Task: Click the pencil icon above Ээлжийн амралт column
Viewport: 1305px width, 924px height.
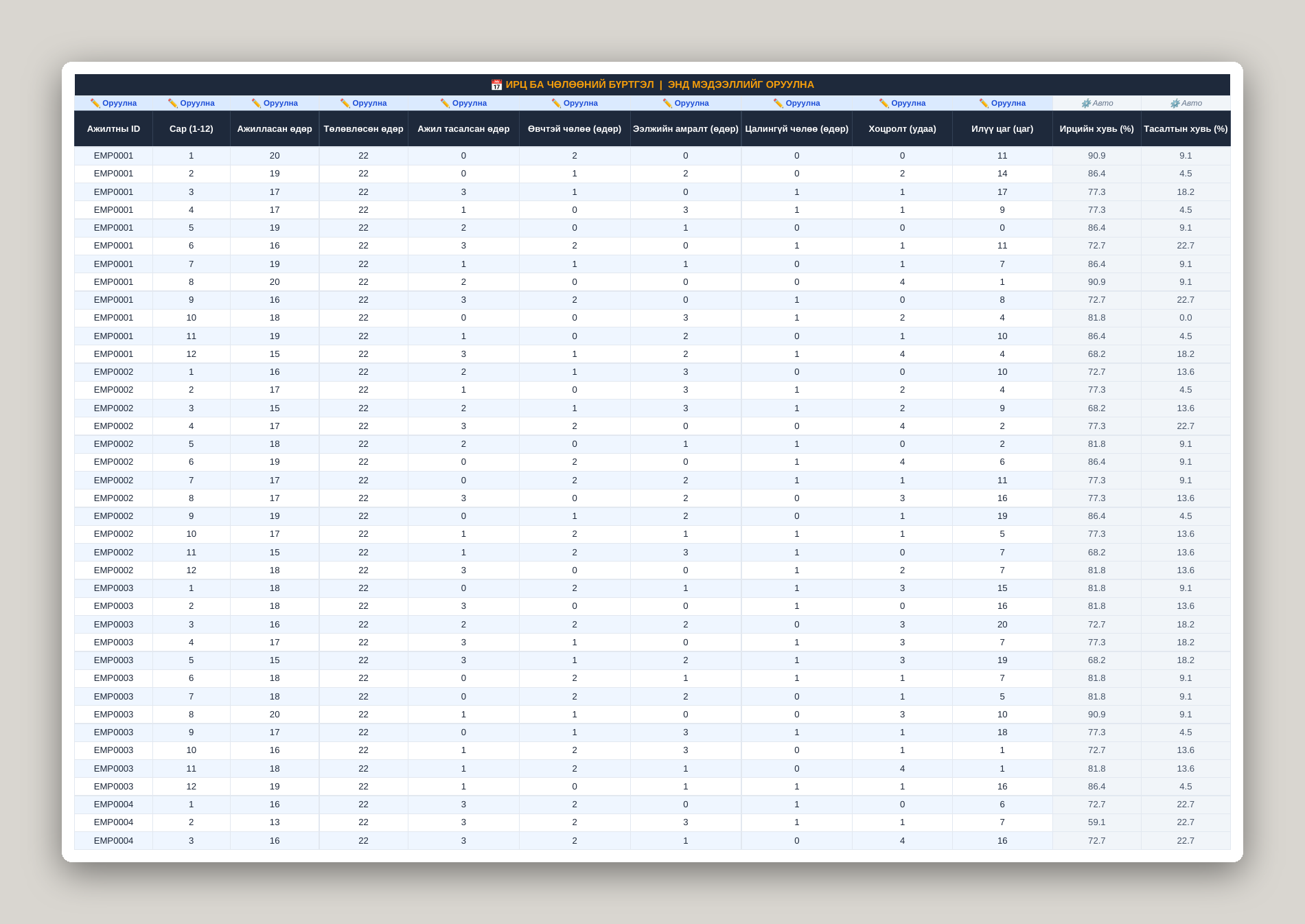Action: (x=667, y=103)
